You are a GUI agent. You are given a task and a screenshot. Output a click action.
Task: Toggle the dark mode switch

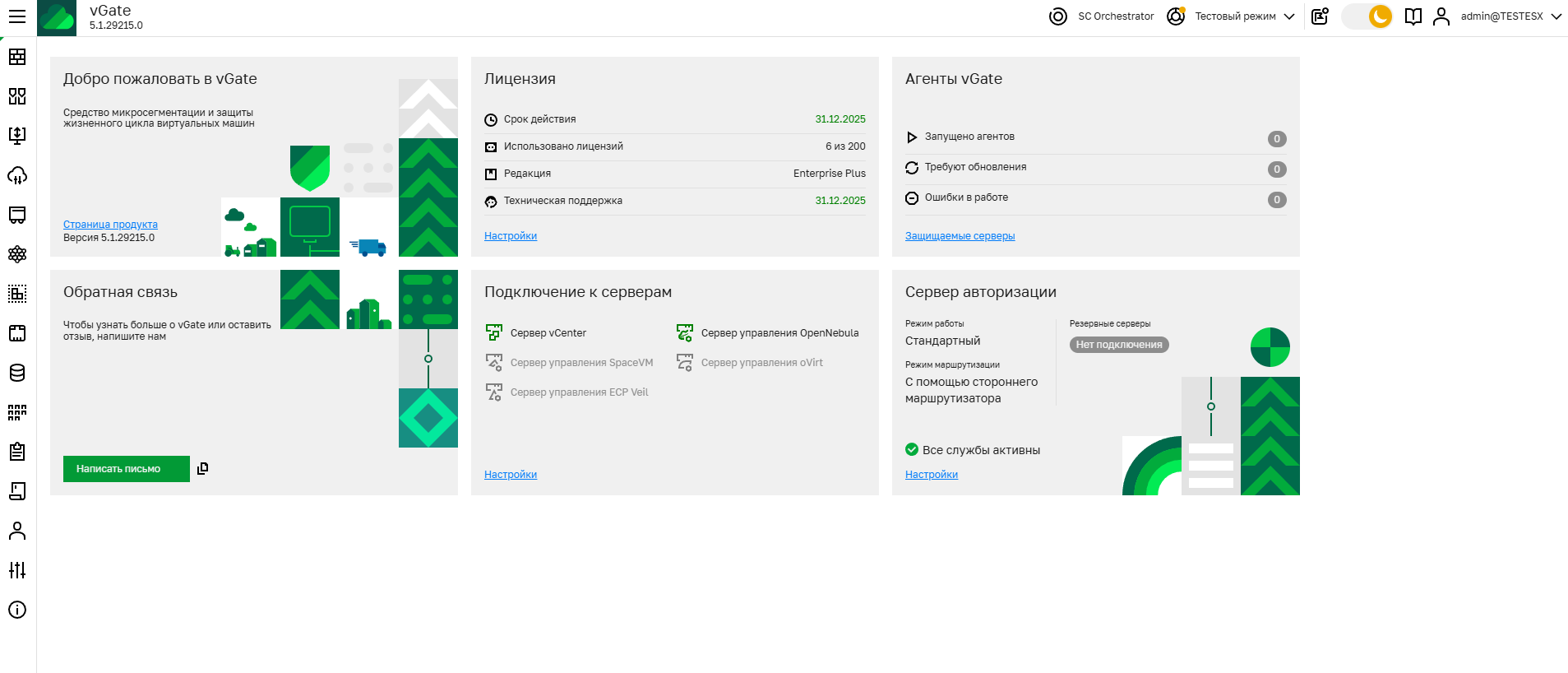tap(1367, 16)
